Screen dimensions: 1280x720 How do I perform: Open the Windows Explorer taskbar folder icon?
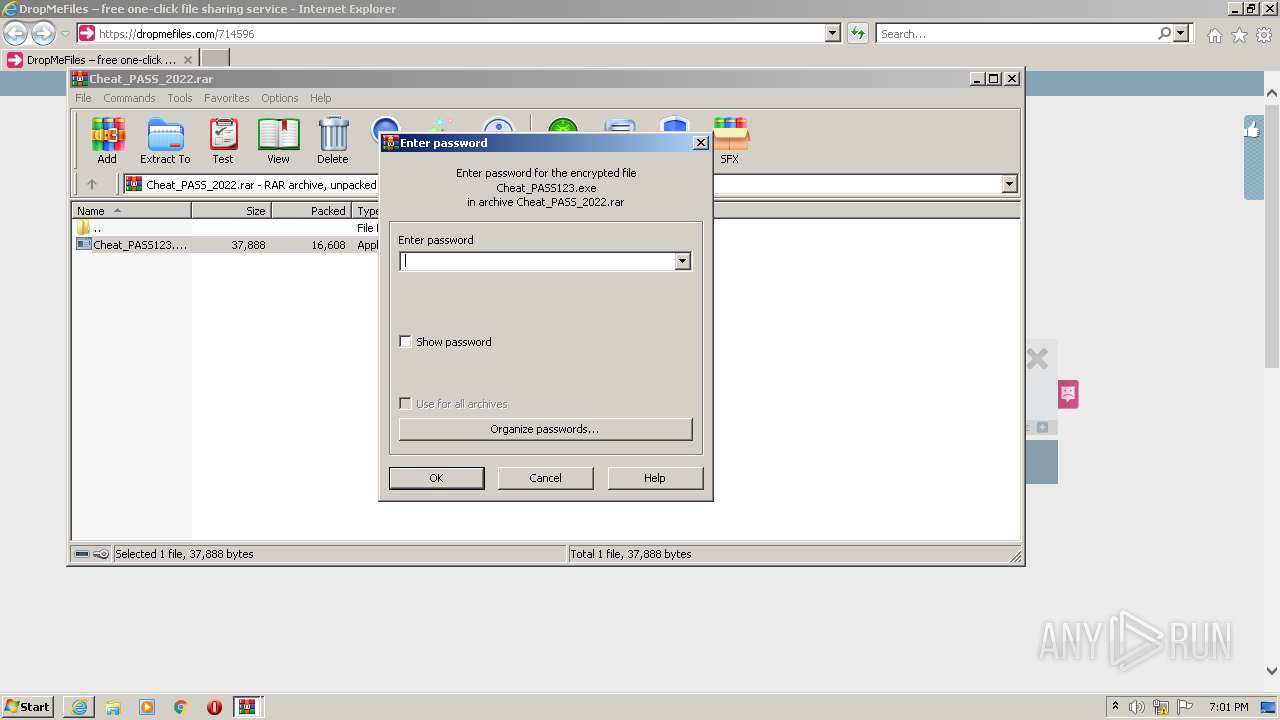pyautogui.click(x=113, y=706)
